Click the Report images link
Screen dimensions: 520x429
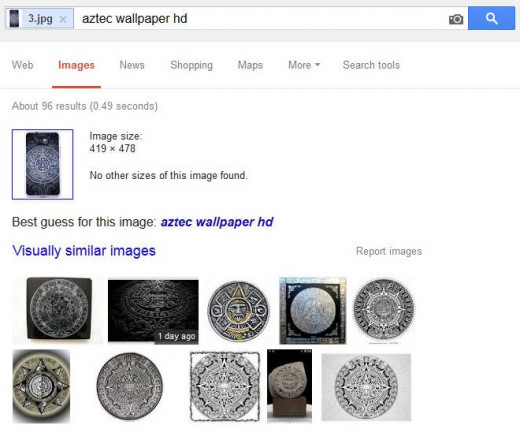pos(389,251)
